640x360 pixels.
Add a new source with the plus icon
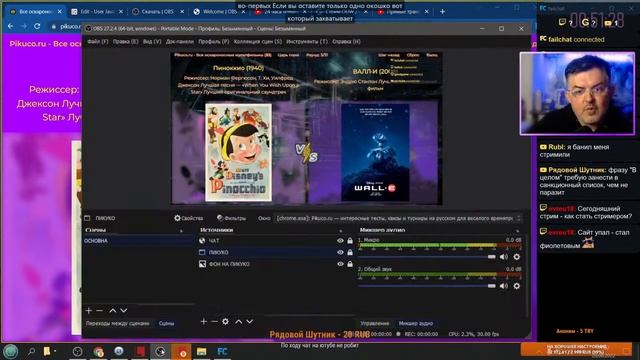click(204, 322)
